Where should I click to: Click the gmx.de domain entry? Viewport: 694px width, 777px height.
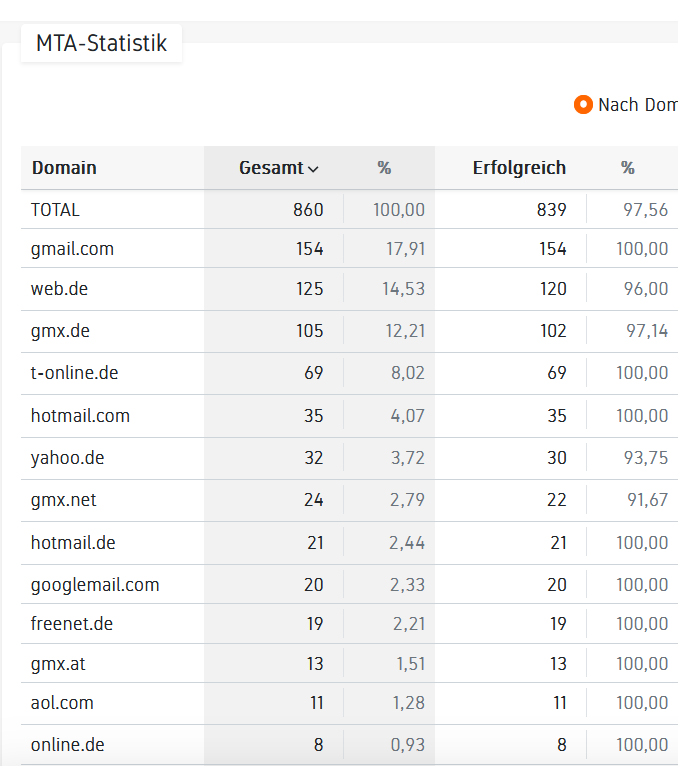60,331
